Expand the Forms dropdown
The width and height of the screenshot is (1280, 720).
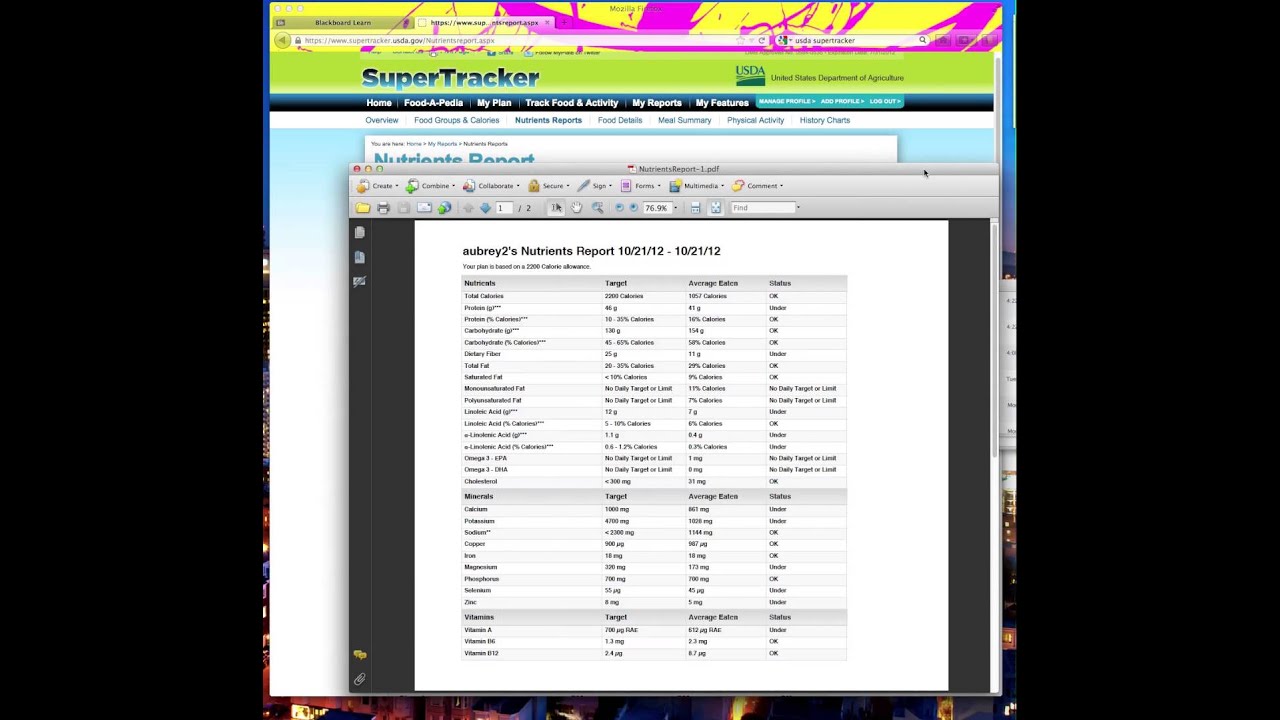click(x=641, y=186)
